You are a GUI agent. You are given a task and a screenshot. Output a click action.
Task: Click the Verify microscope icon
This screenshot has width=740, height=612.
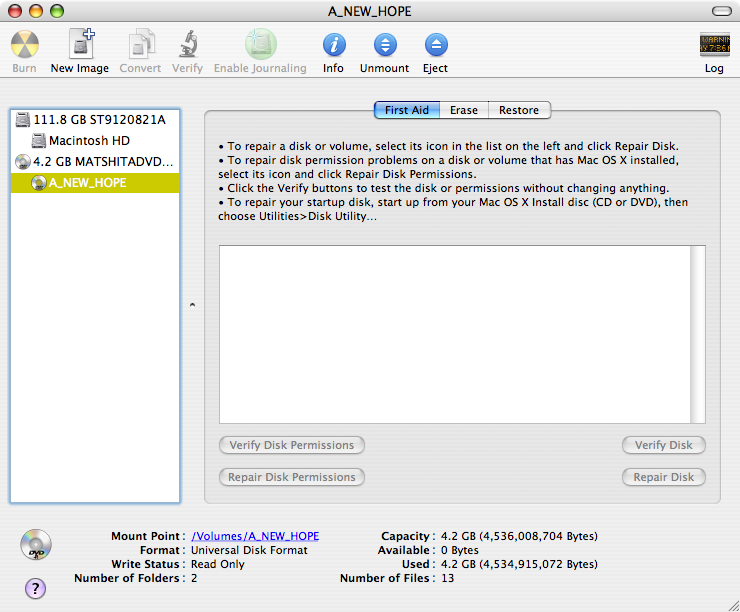coord(187,46)
